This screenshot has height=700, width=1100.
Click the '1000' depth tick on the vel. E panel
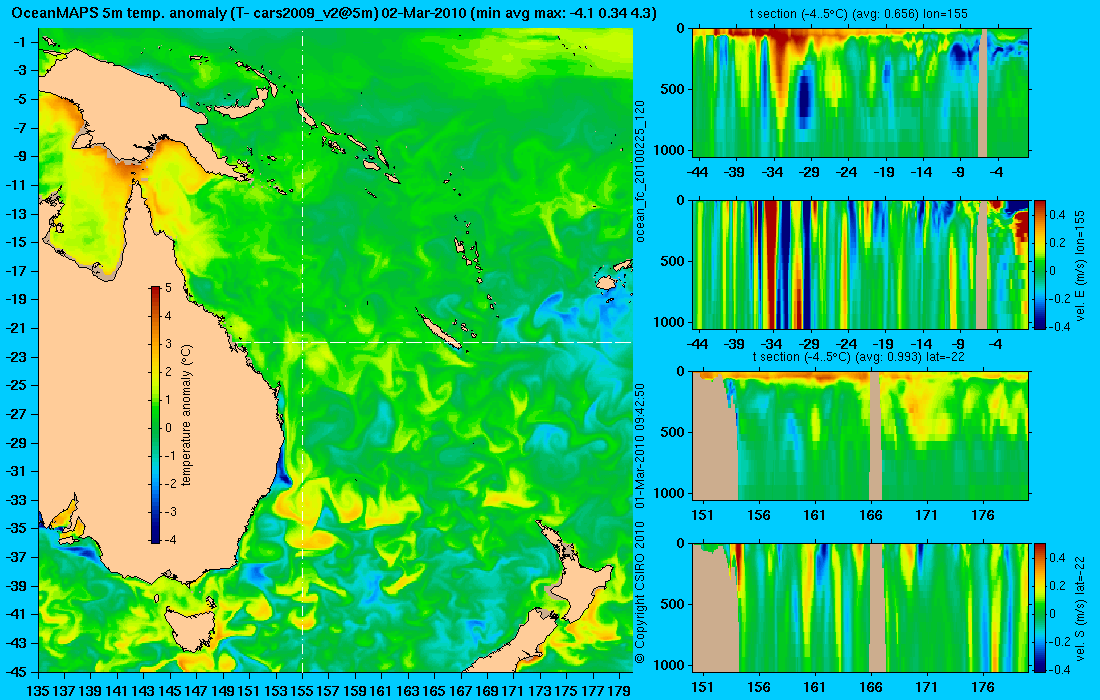671,322
